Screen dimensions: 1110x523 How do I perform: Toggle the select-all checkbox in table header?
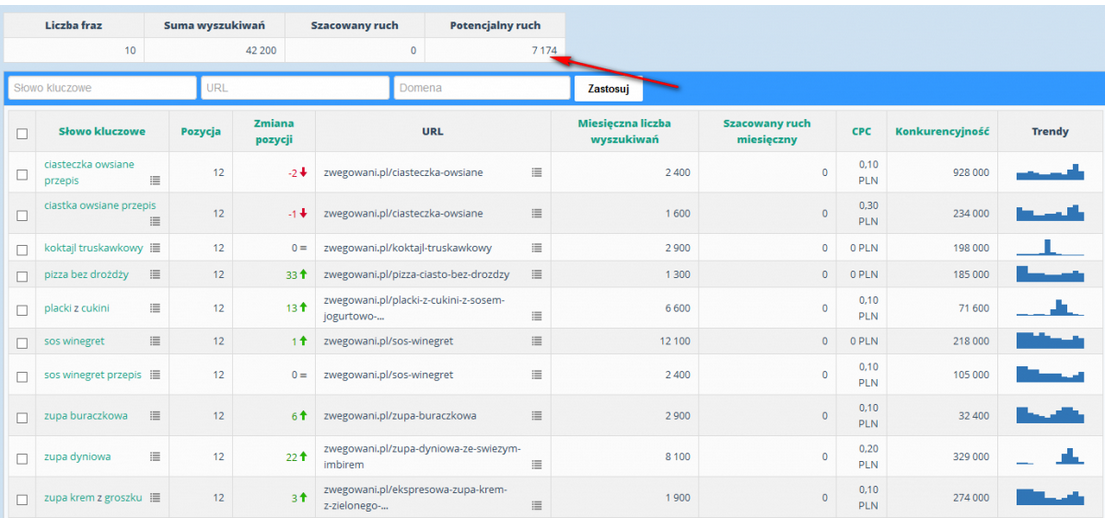[x=22, y=133]
